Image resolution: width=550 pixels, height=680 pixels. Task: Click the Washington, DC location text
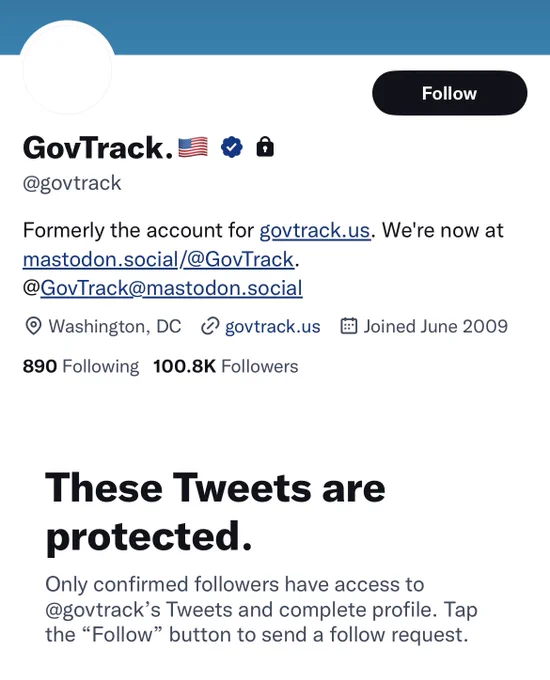pos(115,326)
